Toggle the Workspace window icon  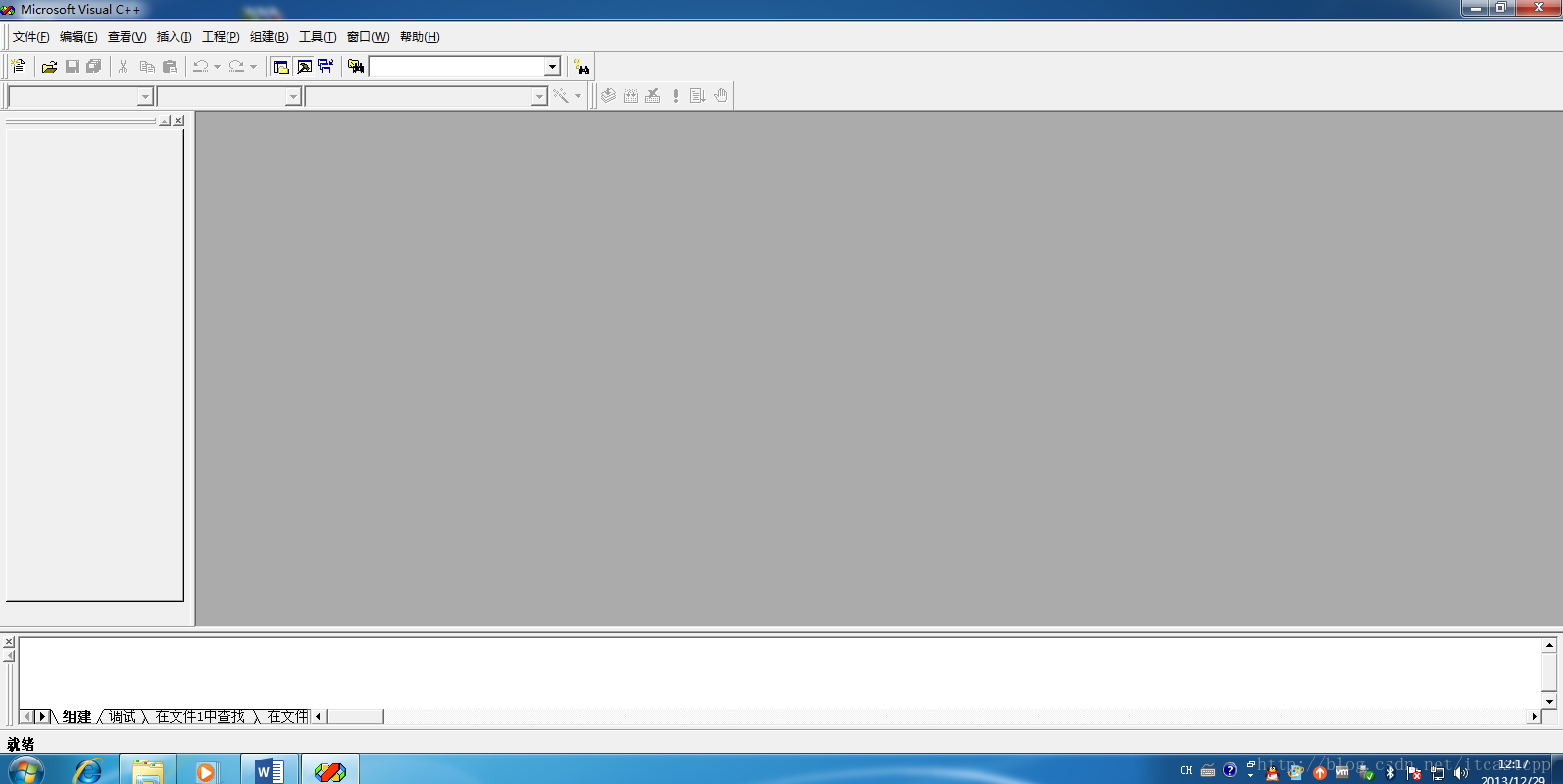(280, 67)
